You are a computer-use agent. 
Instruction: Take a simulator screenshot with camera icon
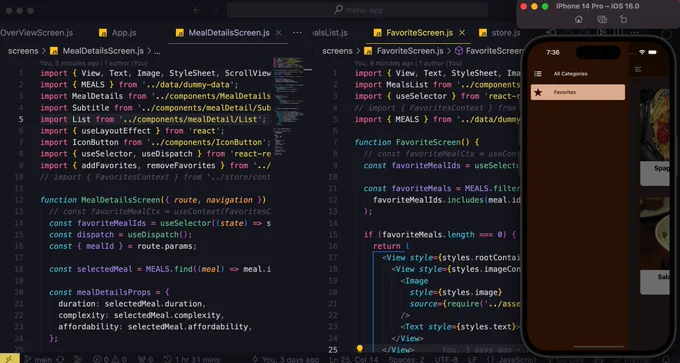(x=602, y=20)
